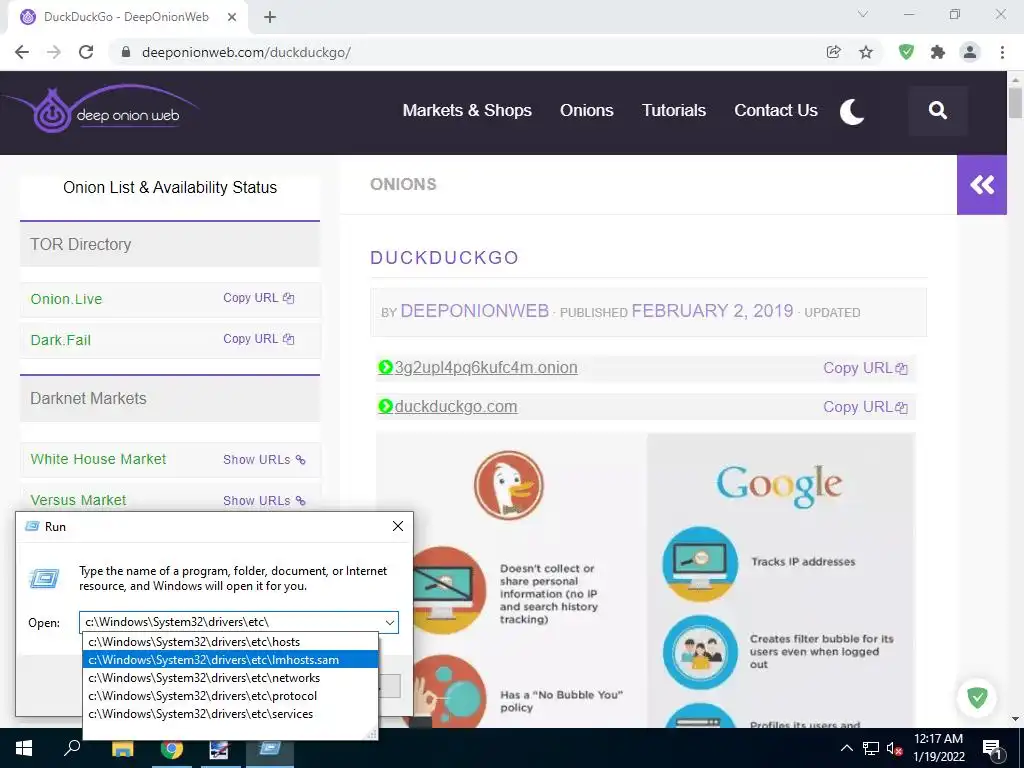Image resolution: width=1024 pixels, height=768 pixels.
Task: Reload the page with refresh icon
Action: [x=86, y=52]
